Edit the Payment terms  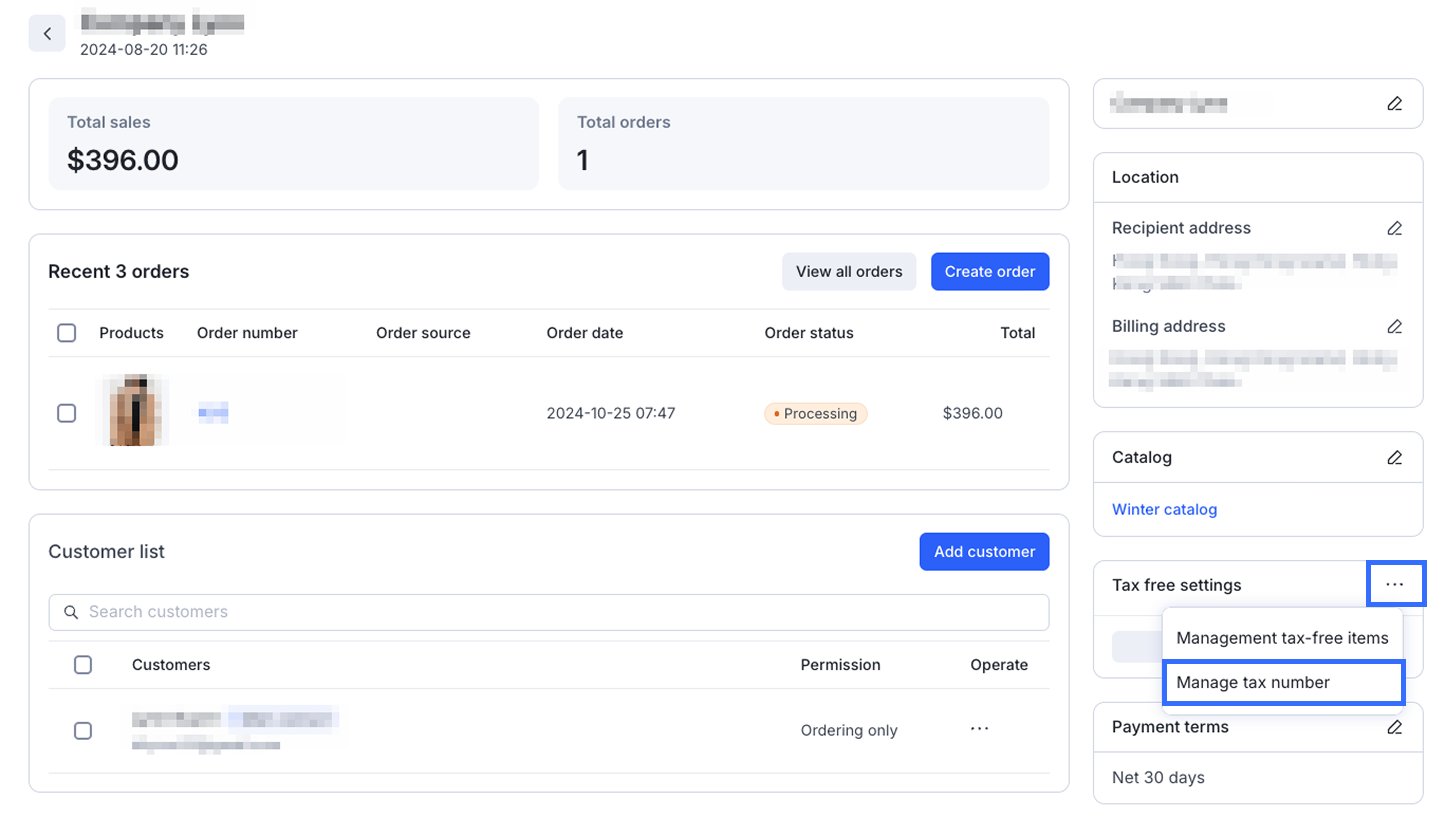[x=1394, y=727]
